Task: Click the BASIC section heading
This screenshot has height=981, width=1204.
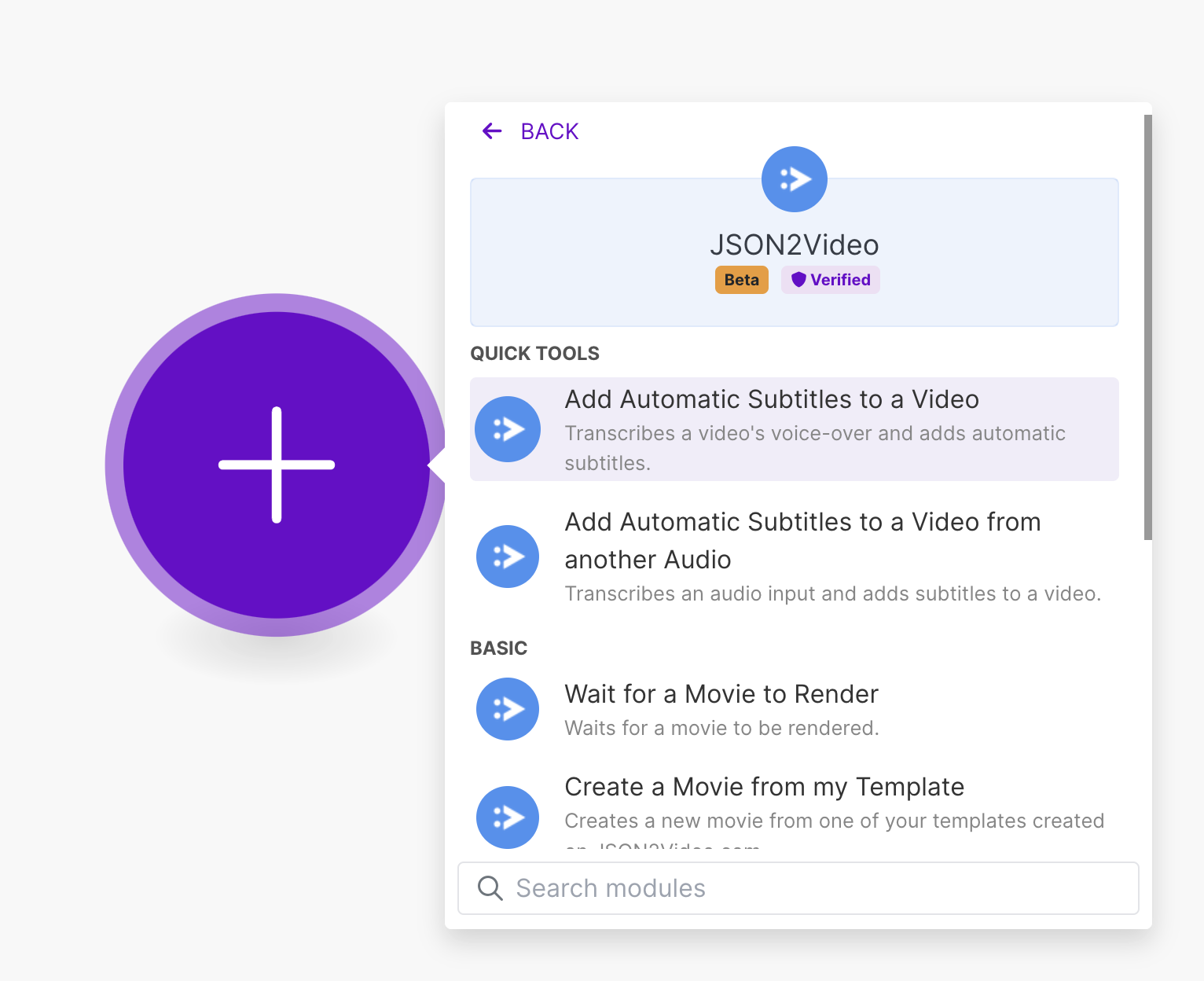Action: [498, 648]
